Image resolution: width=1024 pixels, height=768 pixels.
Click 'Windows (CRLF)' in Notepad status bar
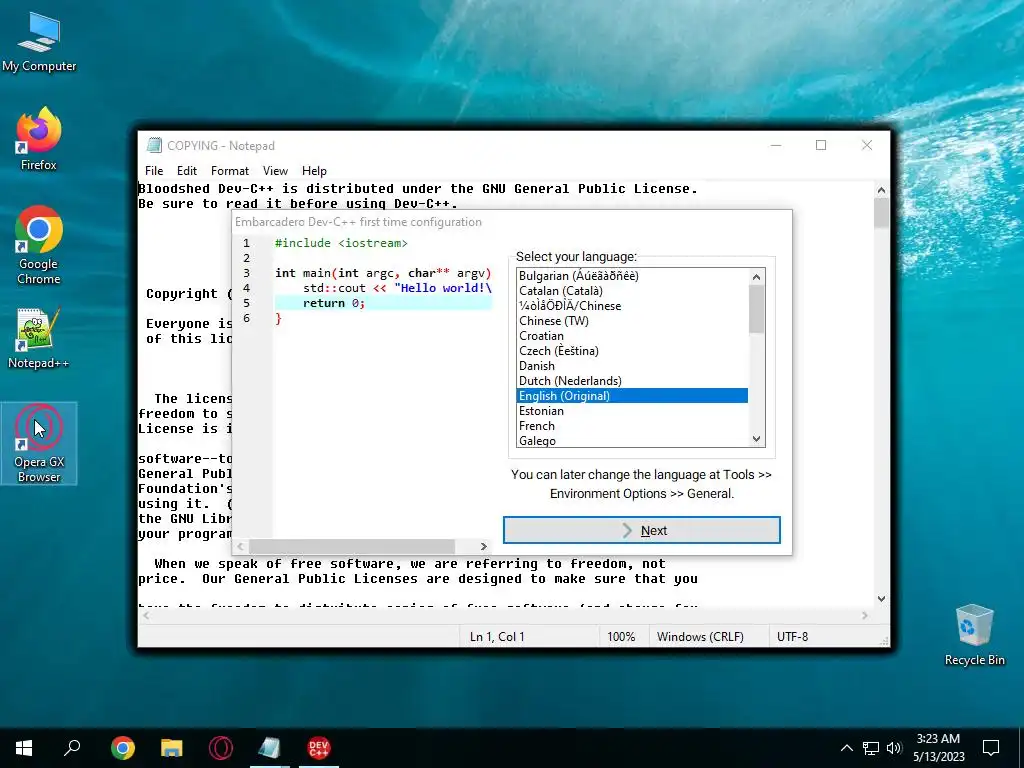pos(700,637)
